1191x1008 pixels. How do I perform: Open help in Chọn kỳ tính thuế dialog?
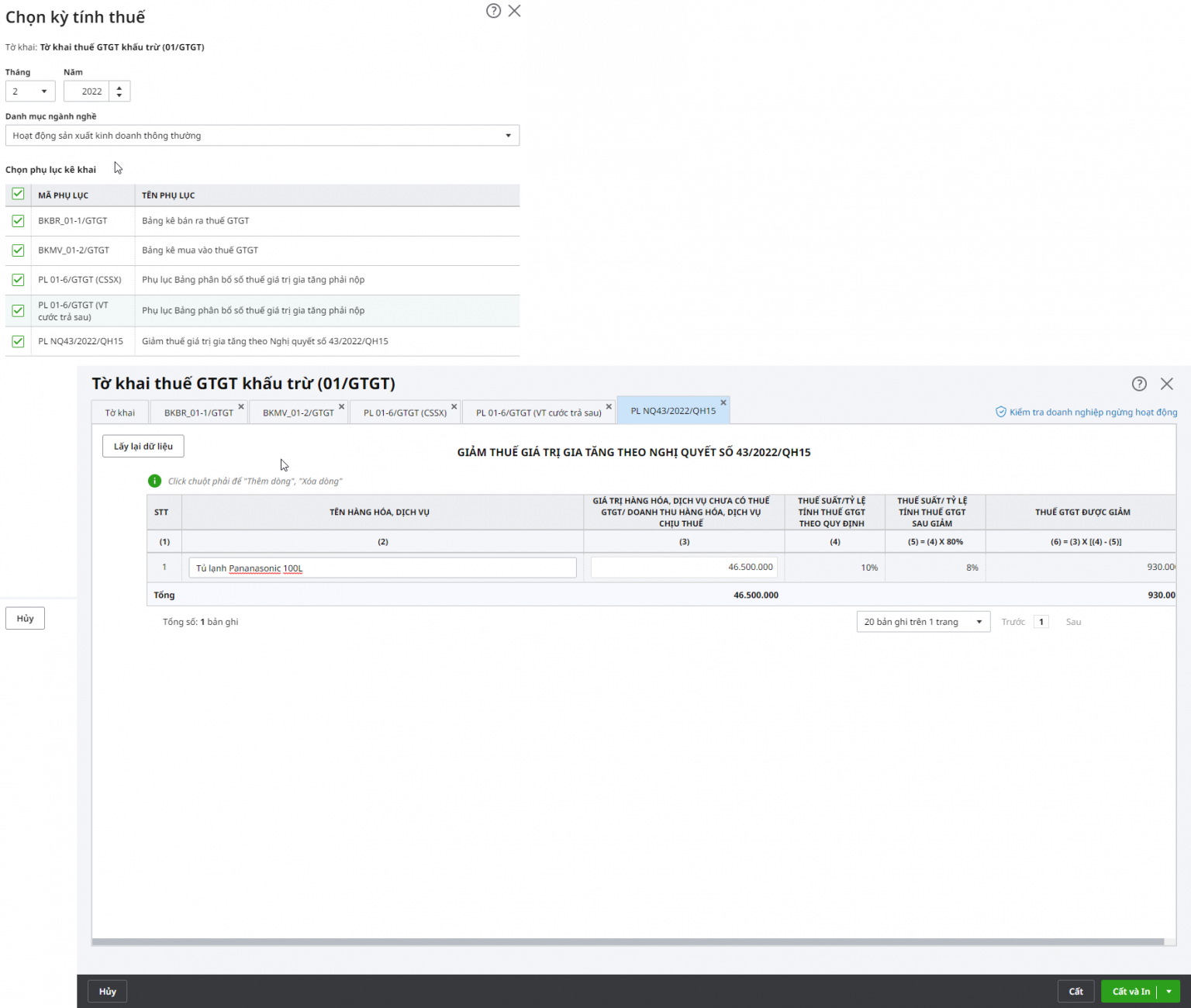(x=493, y=11)
